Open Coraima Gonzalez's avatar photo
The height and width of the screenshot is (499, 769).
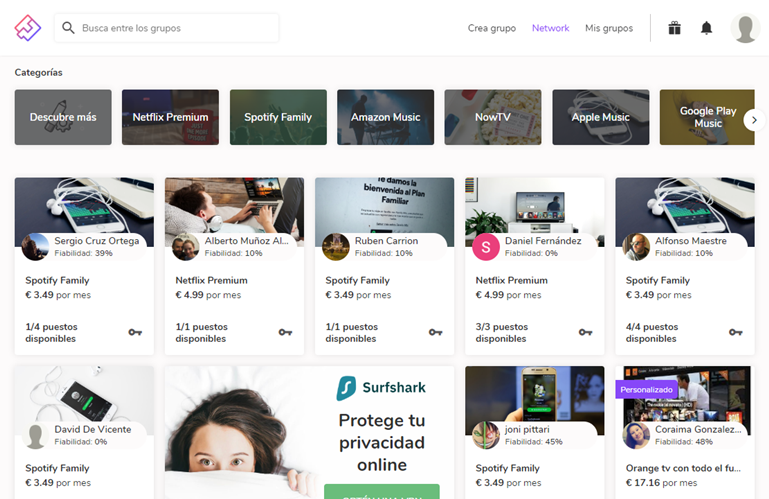(x=636, y=435)
